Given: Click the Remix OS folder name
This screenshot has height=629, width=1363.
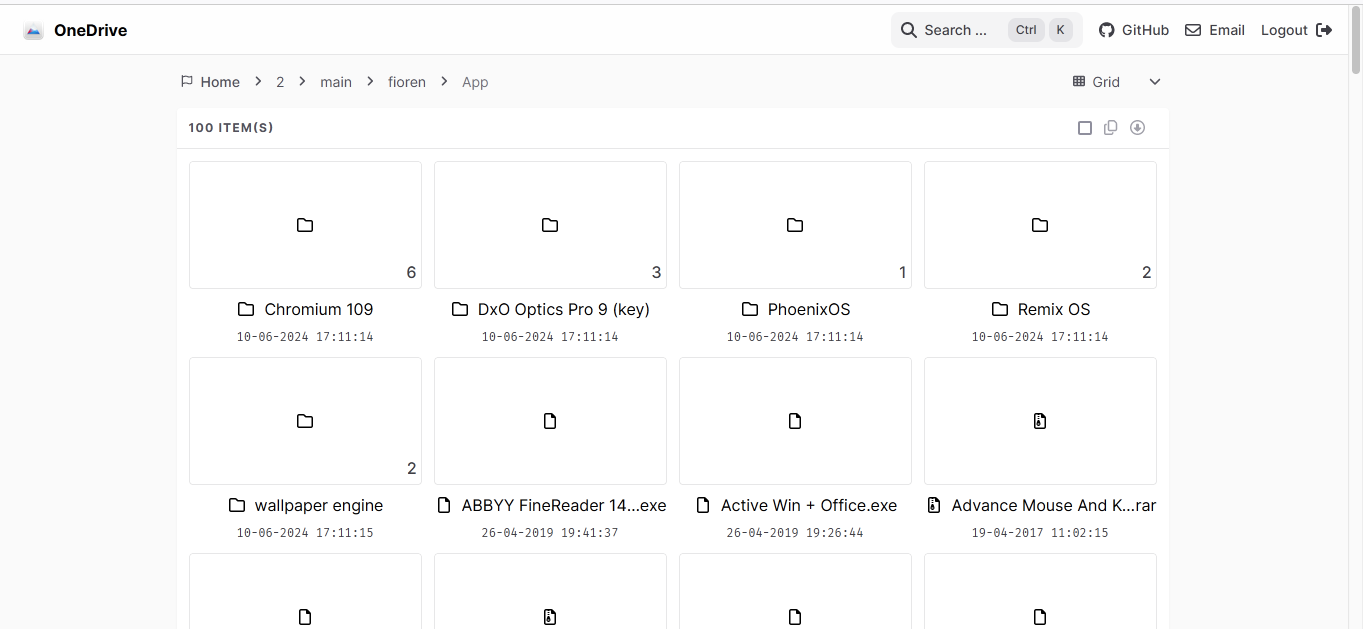Looking at the screenshot, I should pos(1054,309).
